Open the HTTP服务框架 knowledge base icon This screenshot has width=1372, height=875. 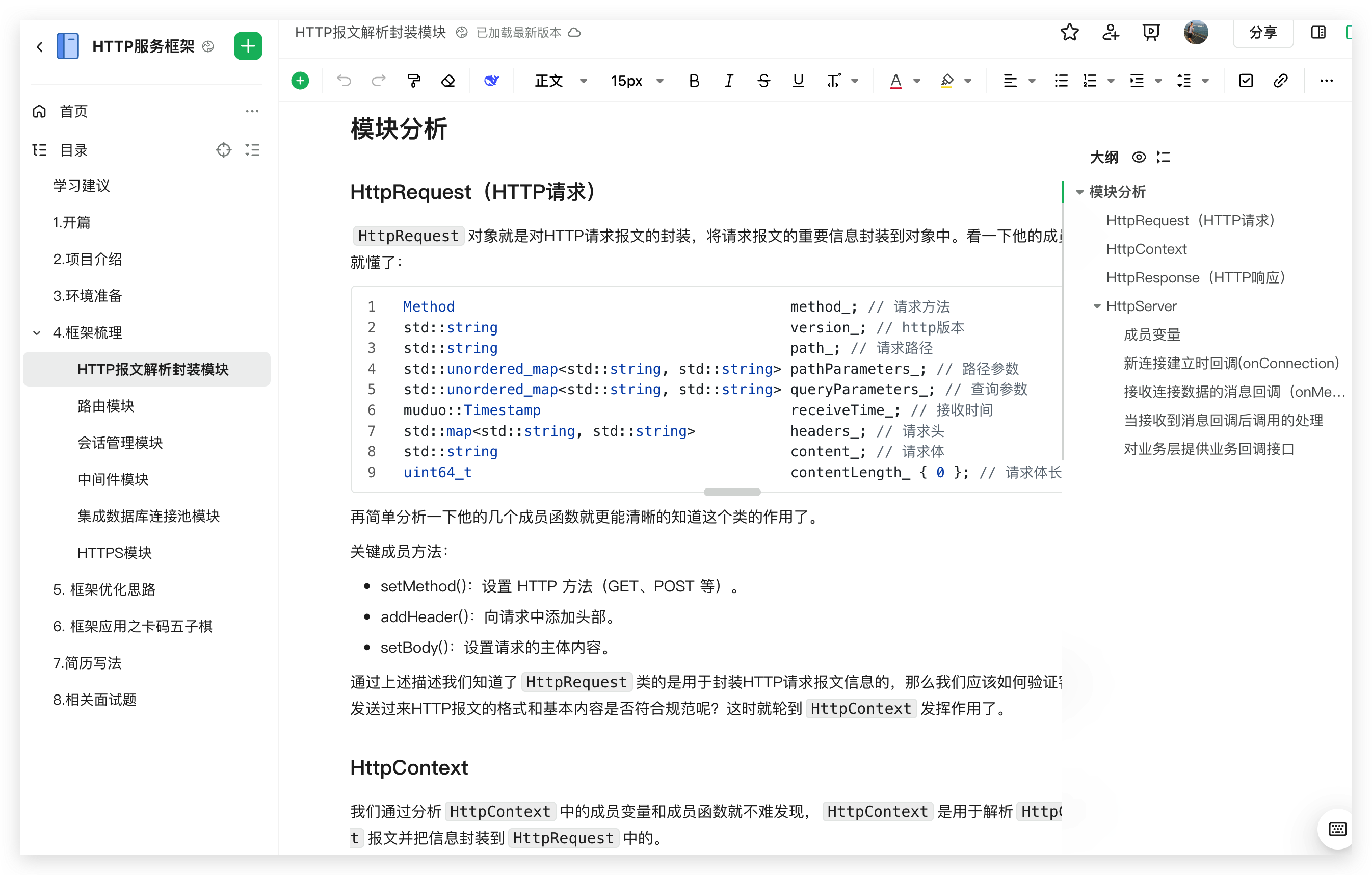[67, 46]
